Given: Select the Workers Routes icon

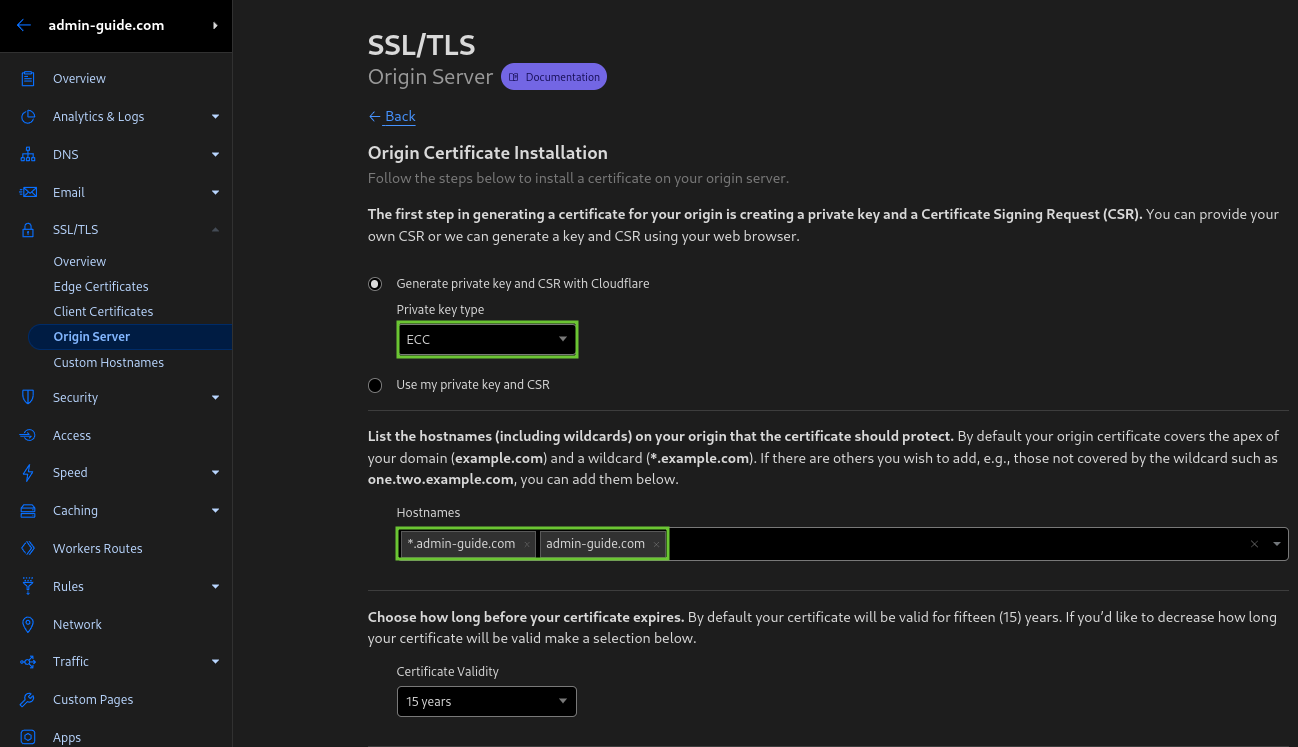Looking at the screenshot, I should point(29,548).
